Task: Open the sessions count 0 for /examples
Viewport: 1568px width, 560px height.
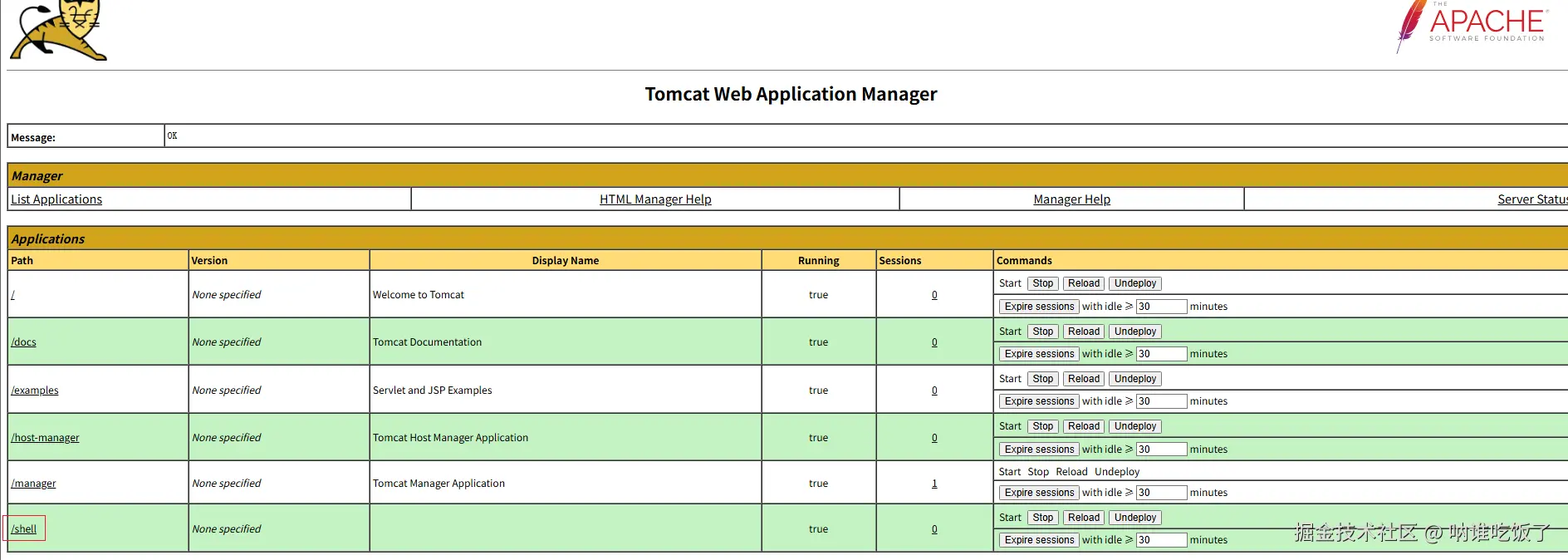Action: coord(934,391)
